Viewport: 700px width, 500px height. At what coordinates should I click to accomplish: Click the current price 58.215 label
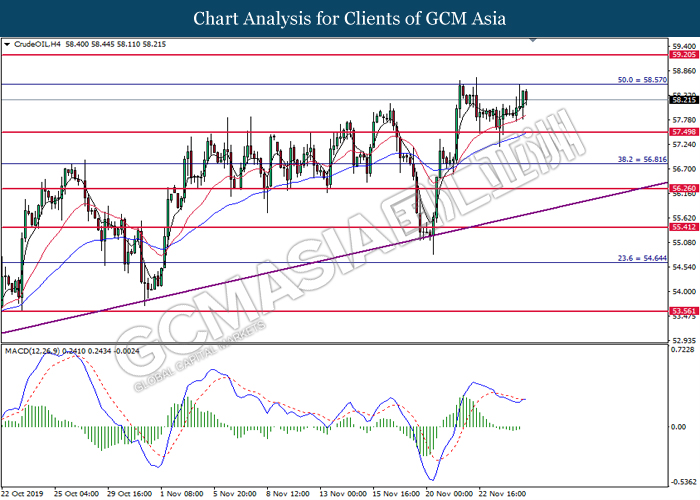(684, 100)
